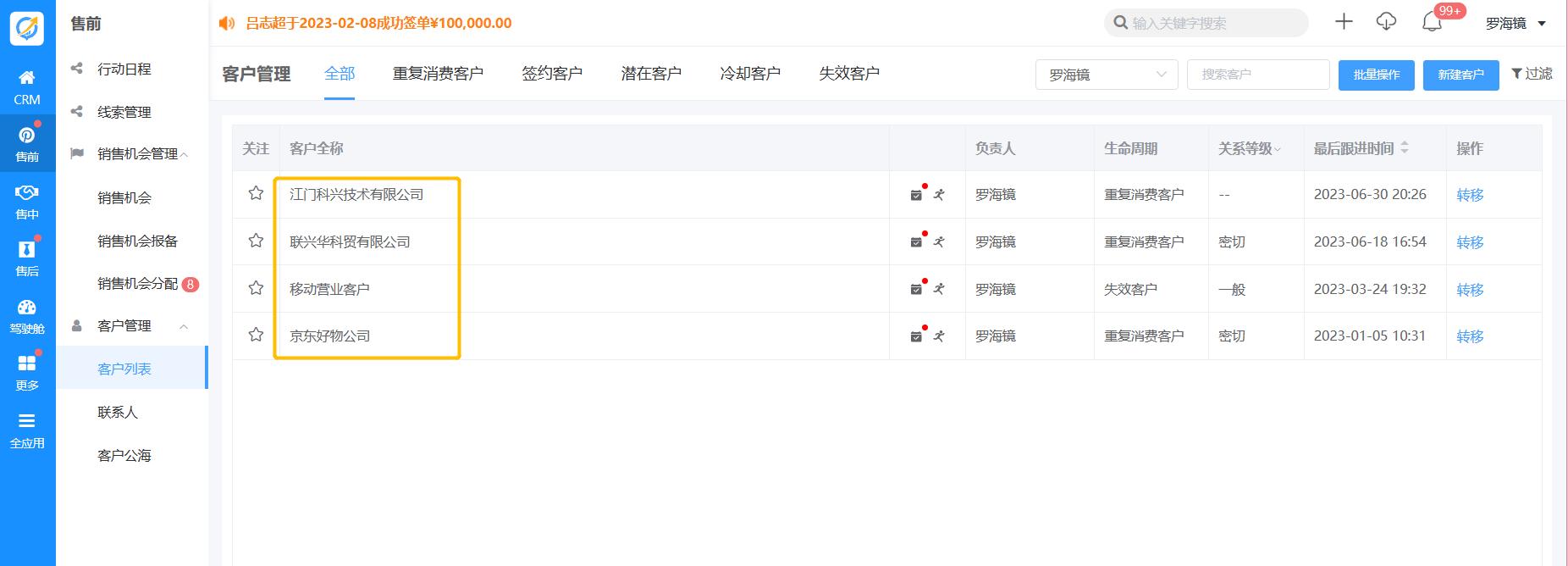
Task: Click the 新建客户 button
Action: (1461, 75)
